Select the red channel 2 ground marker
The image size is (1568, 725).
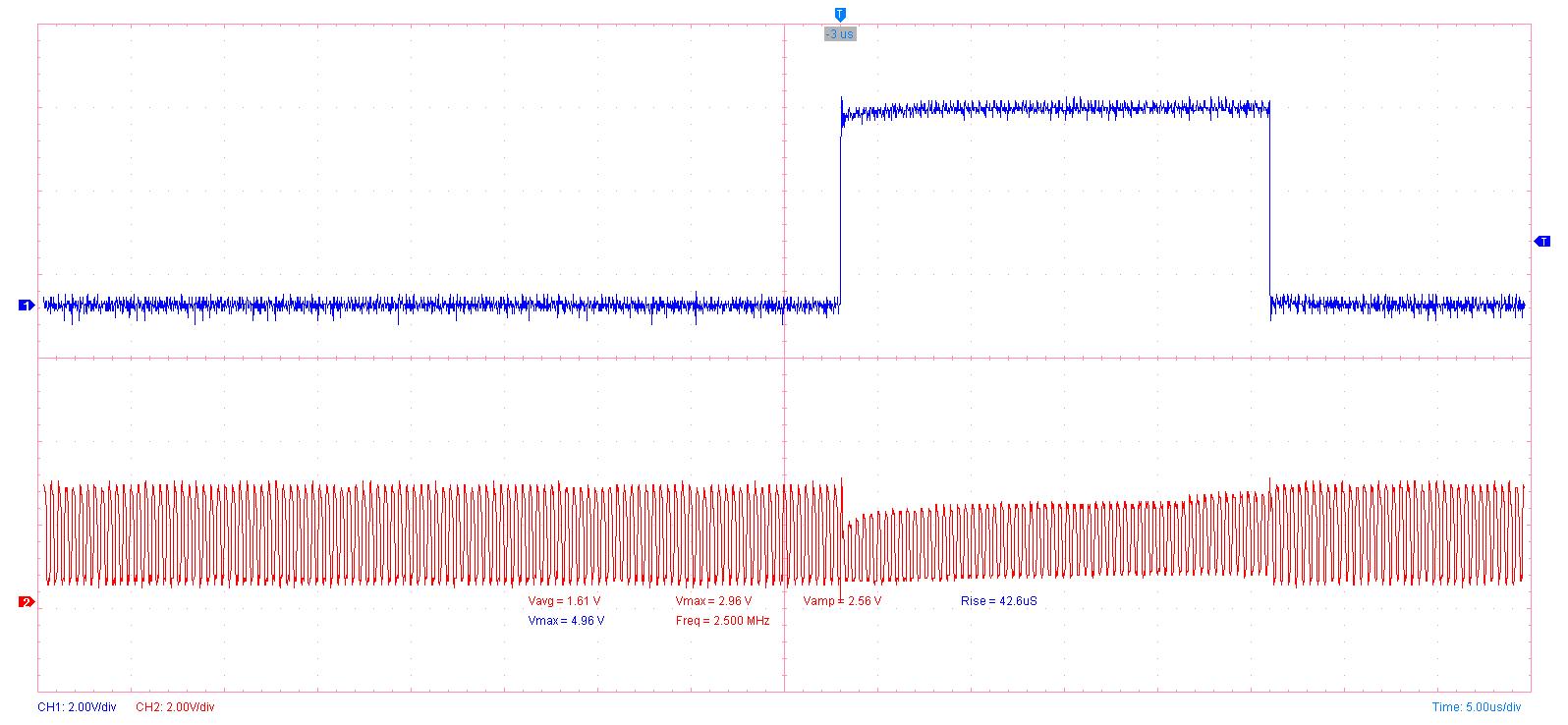coord(27,601)
